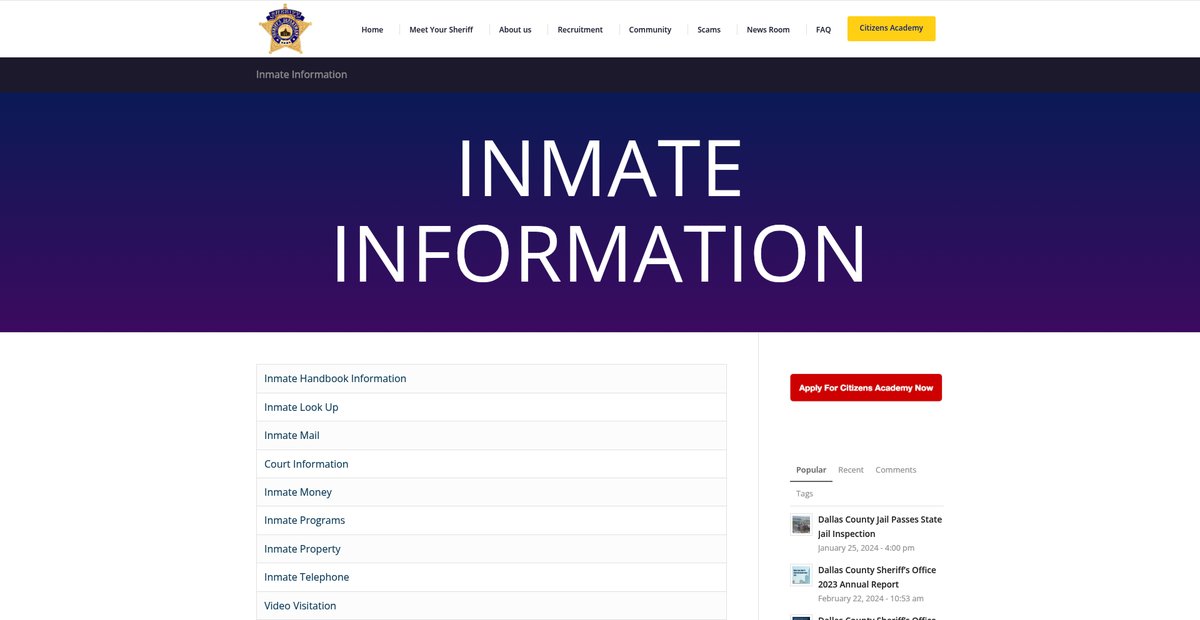This screenshot has width=1200, height=620.
Task: Switch to the Comments tab
Action: click(895, 470)
